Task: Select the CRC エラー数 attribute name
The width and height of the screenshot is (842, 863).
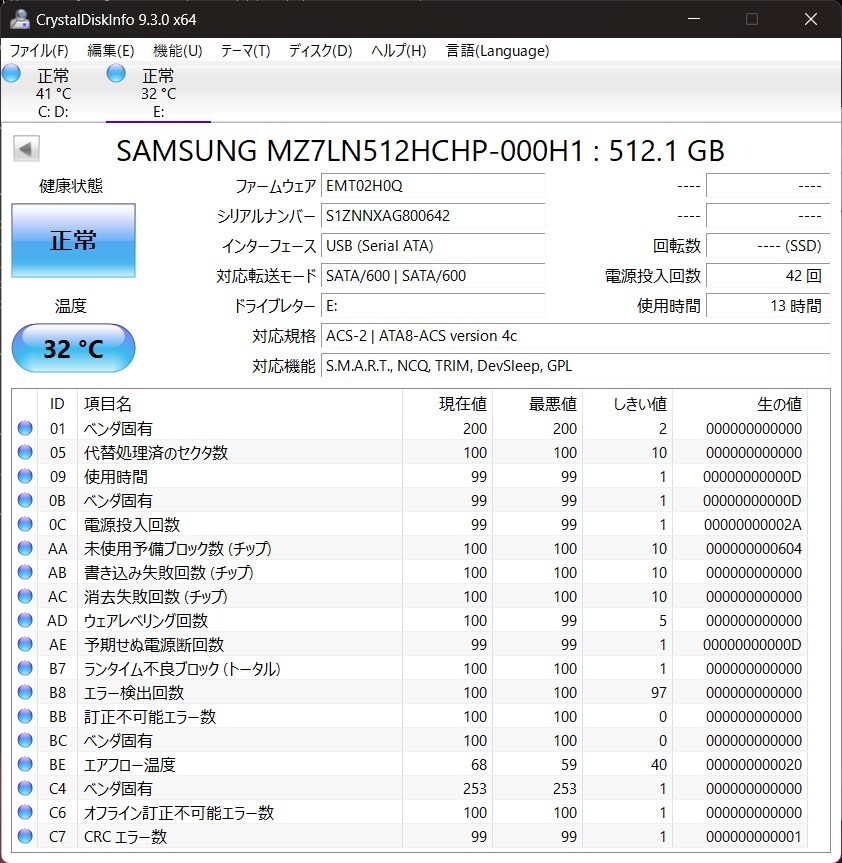Action: coord(125,837)
